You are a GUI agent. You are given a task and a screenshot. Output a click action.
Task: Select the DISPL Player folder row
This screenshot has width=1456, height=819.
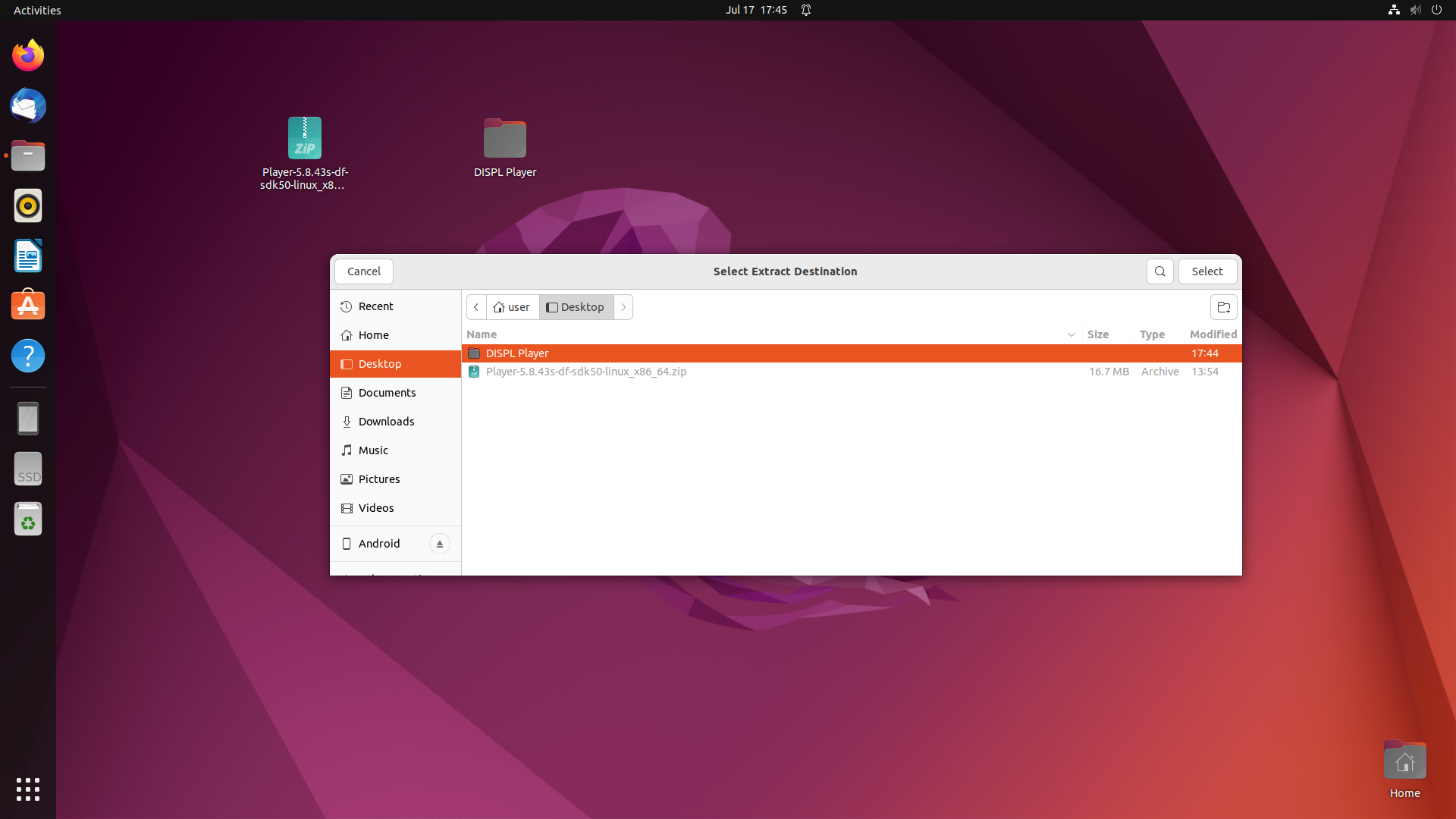pyautogui.click(x=517, y=353)
